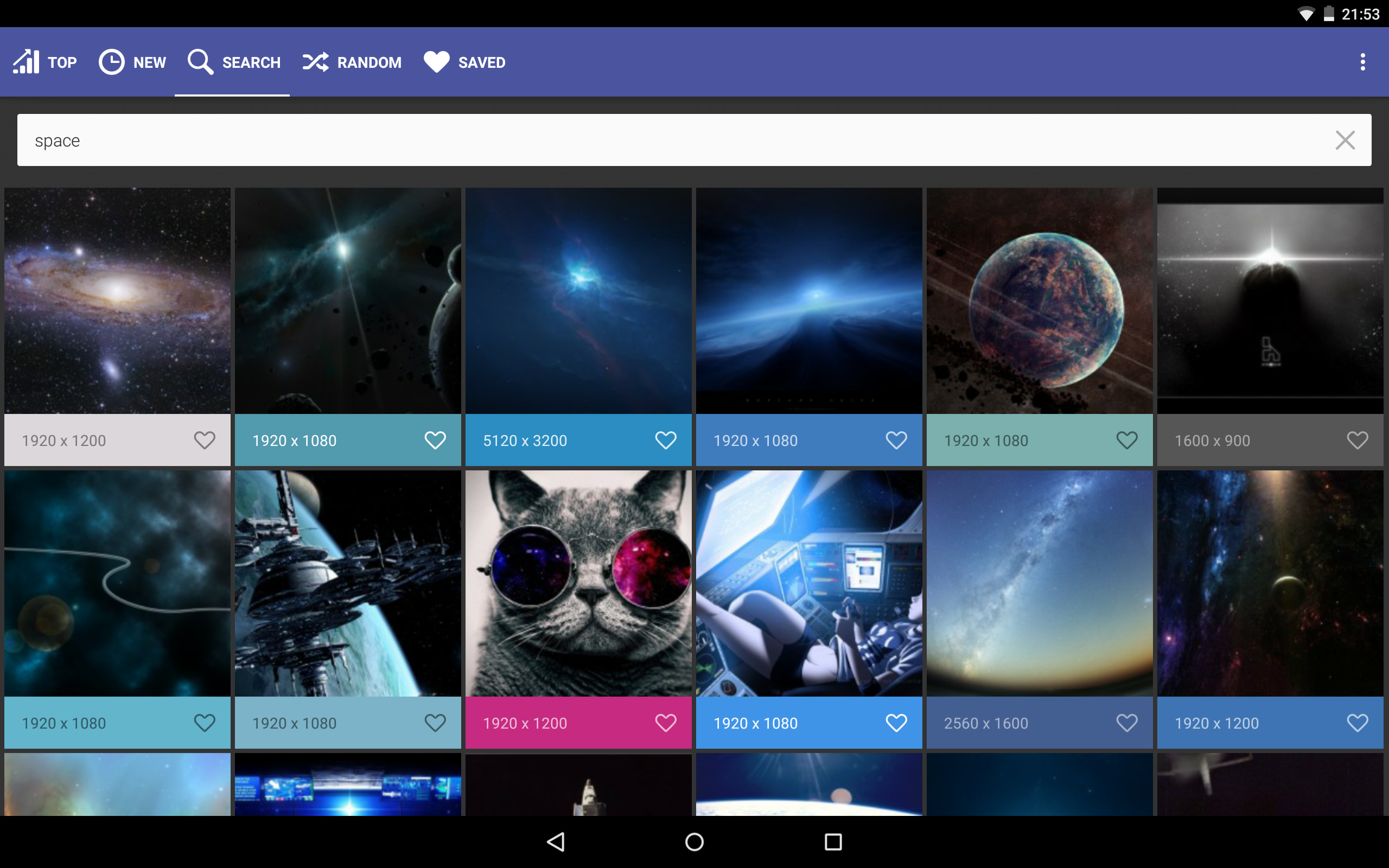1389x868 pixels.
Task: Heart the blue nebula curve wallpaper
Action: 205,723
